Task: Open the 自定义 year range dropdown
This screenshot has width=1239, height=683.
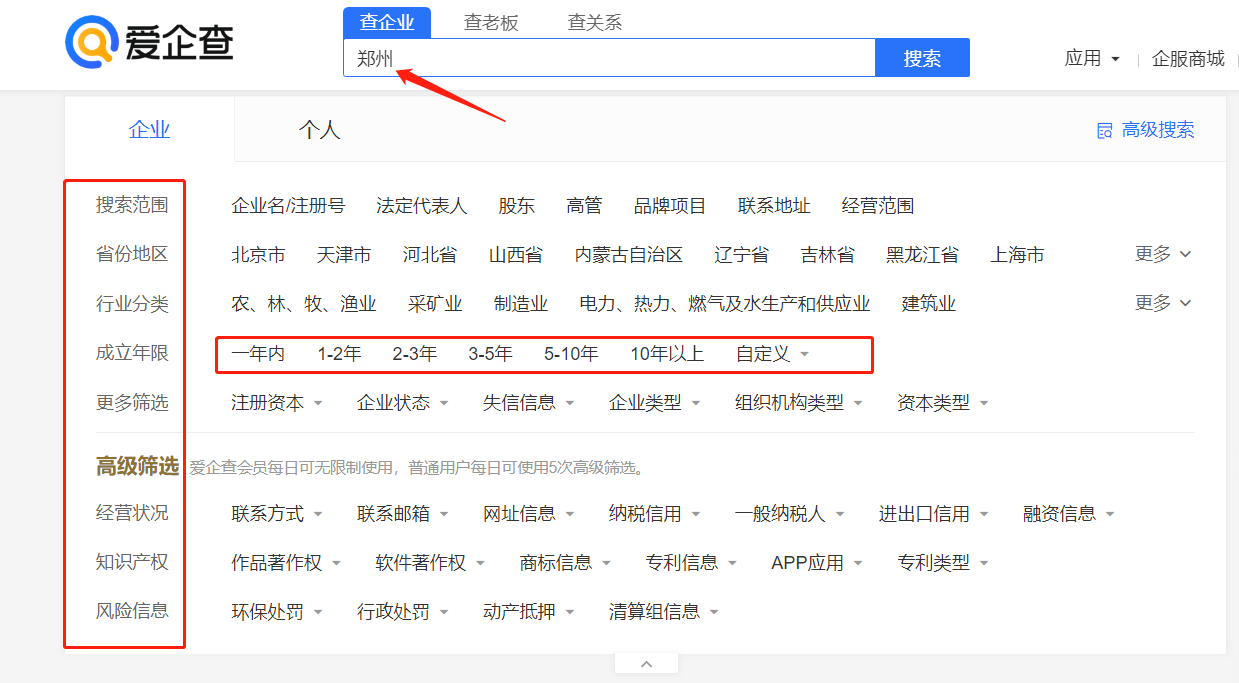Action: click(x=772, y=354)
